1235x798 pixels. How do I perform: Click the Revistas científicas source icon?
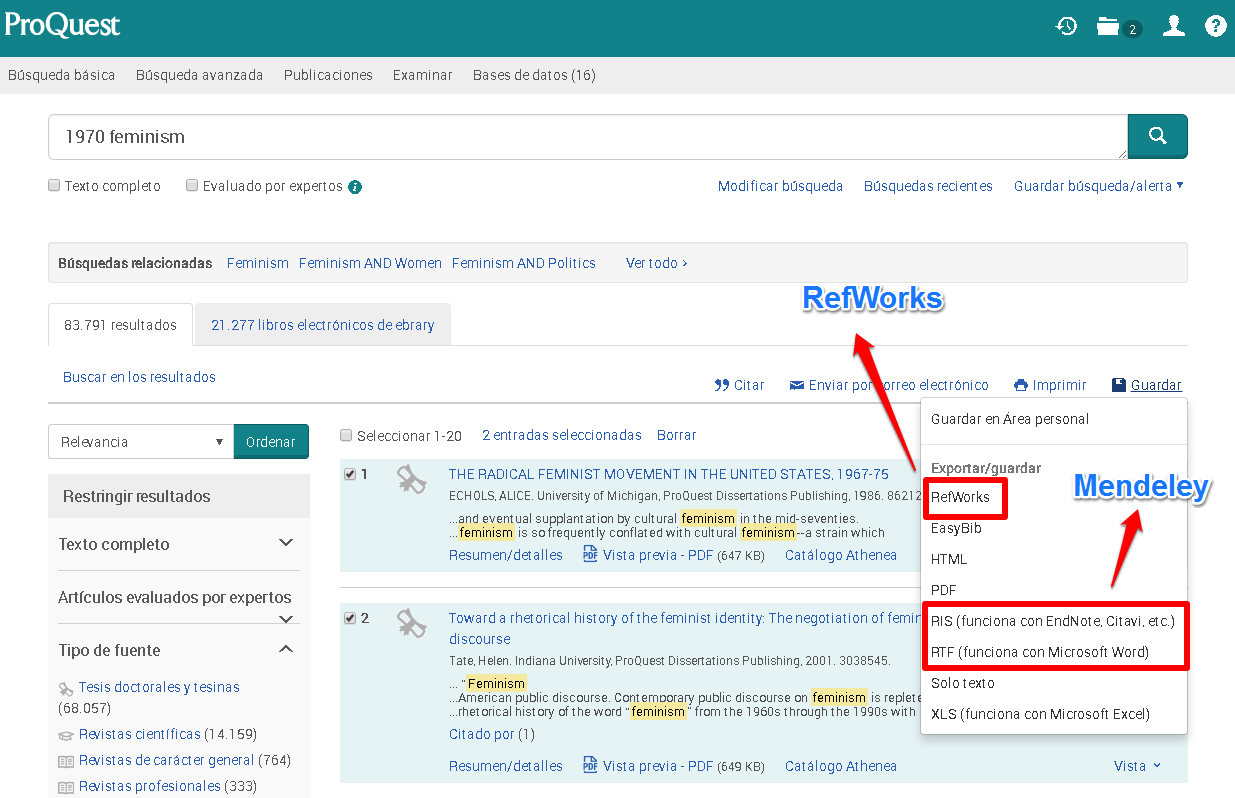pos(66,734)
